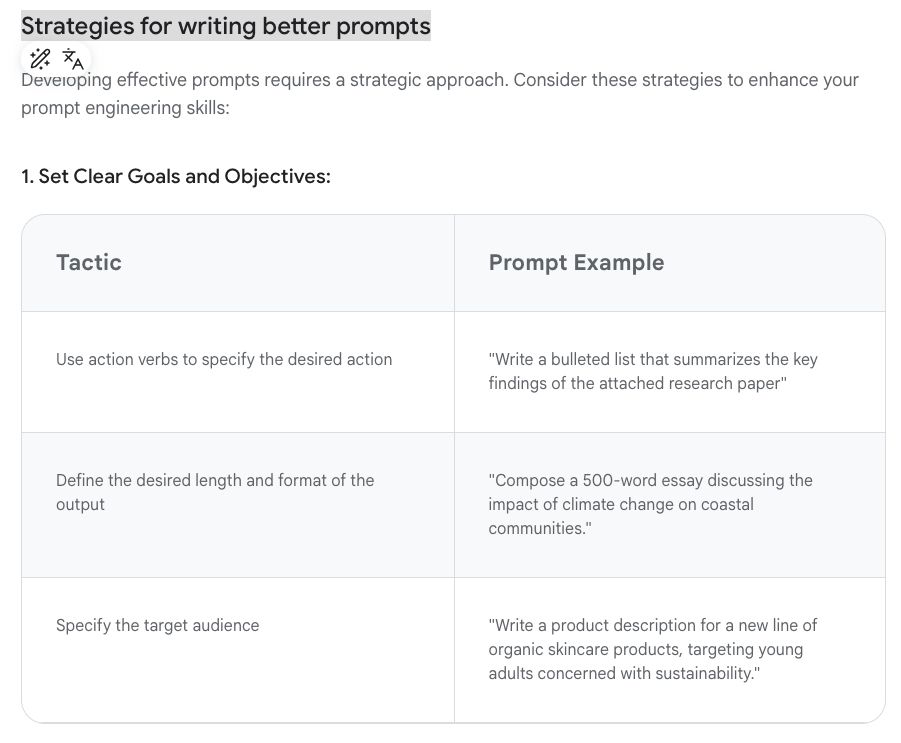This screenshot has width=901, height=743.
Task: Click the language translation icon beside the pen
Action: pyautogui.click(x=71, y=60)
